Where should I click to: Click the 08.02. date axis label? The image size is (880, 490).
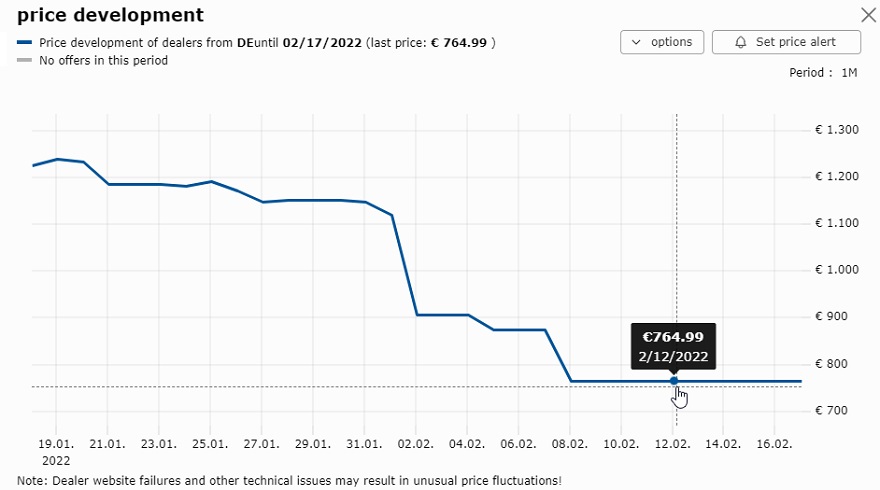click(x=570, y=444)
